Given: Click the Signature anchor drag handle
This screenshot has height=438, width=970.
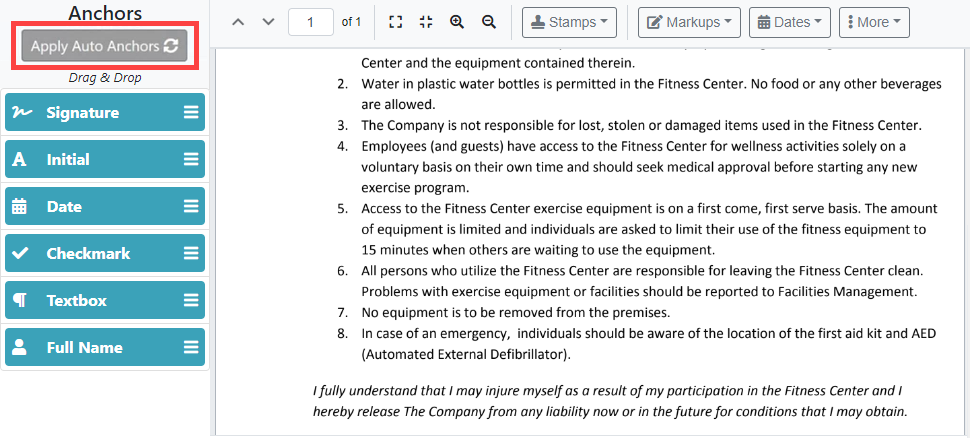Looking at the screenshot, I should point(191,113).
